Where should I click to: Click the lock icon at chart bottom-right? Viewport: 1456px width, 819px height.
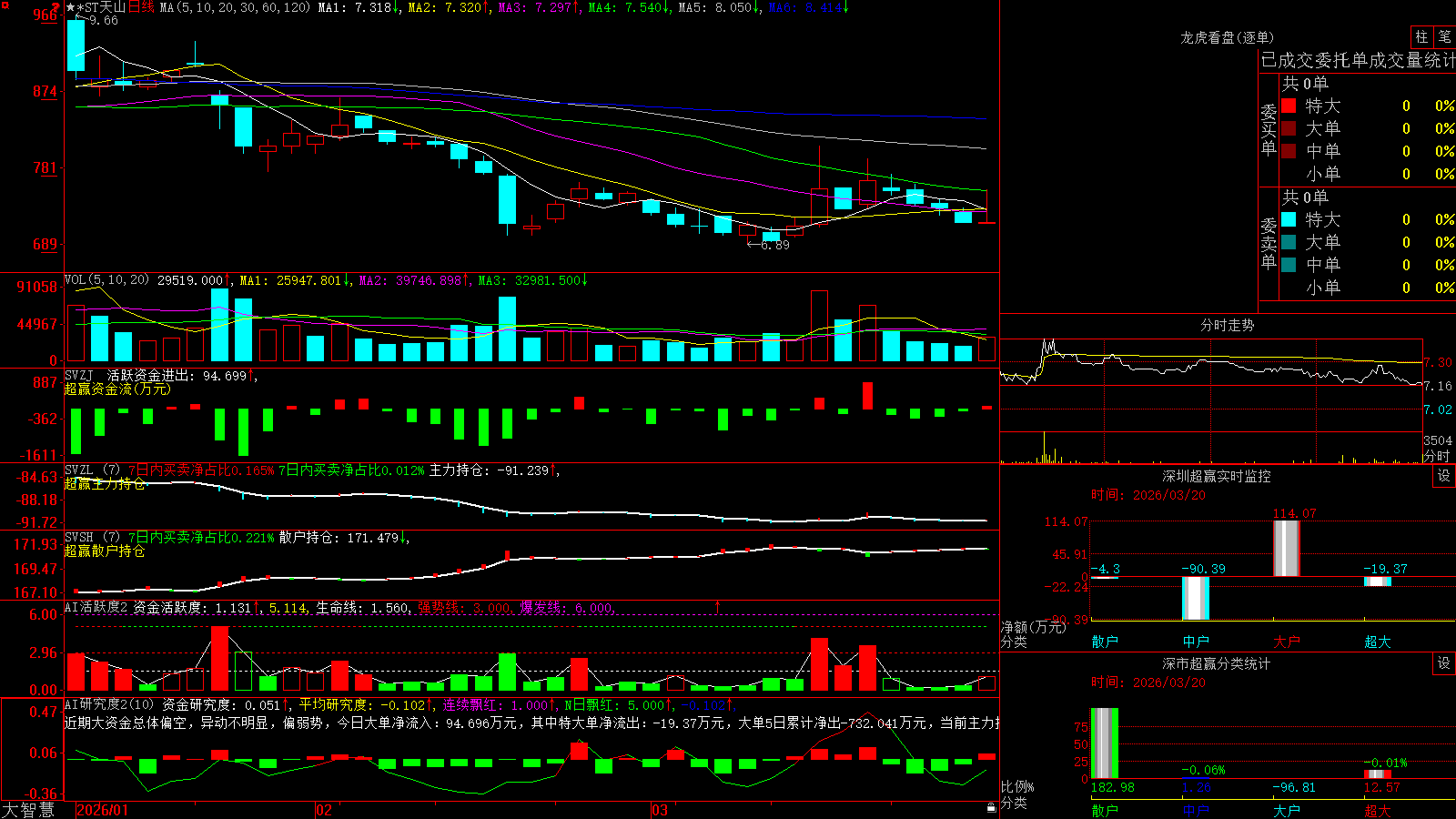point(992,807)
